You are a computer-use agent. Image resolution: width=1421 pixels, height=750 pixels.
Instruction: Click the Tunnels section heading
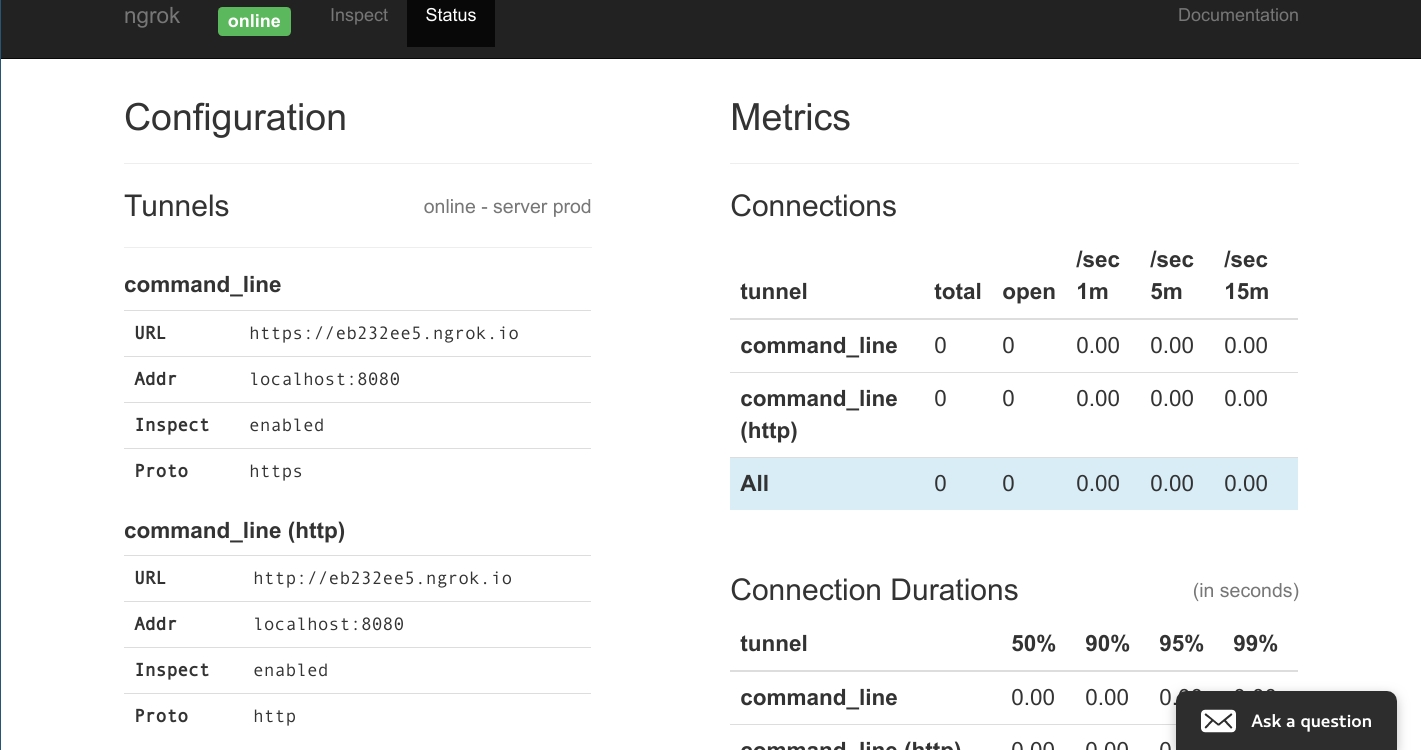177,206
